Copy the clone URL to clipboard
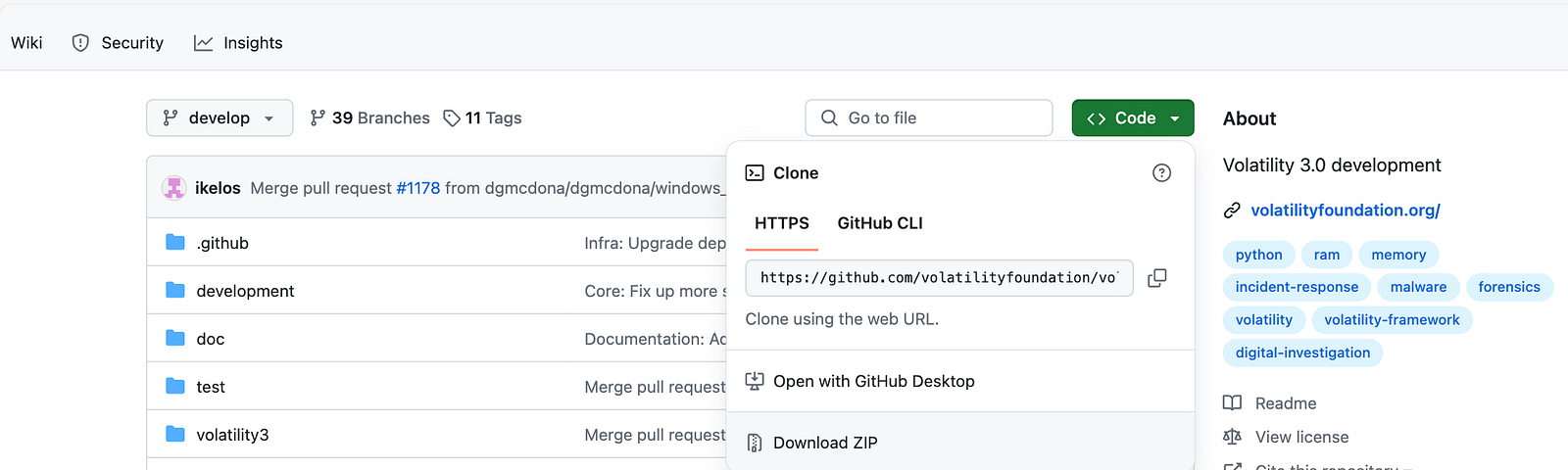1568x470 pixels. (1157, 278)
